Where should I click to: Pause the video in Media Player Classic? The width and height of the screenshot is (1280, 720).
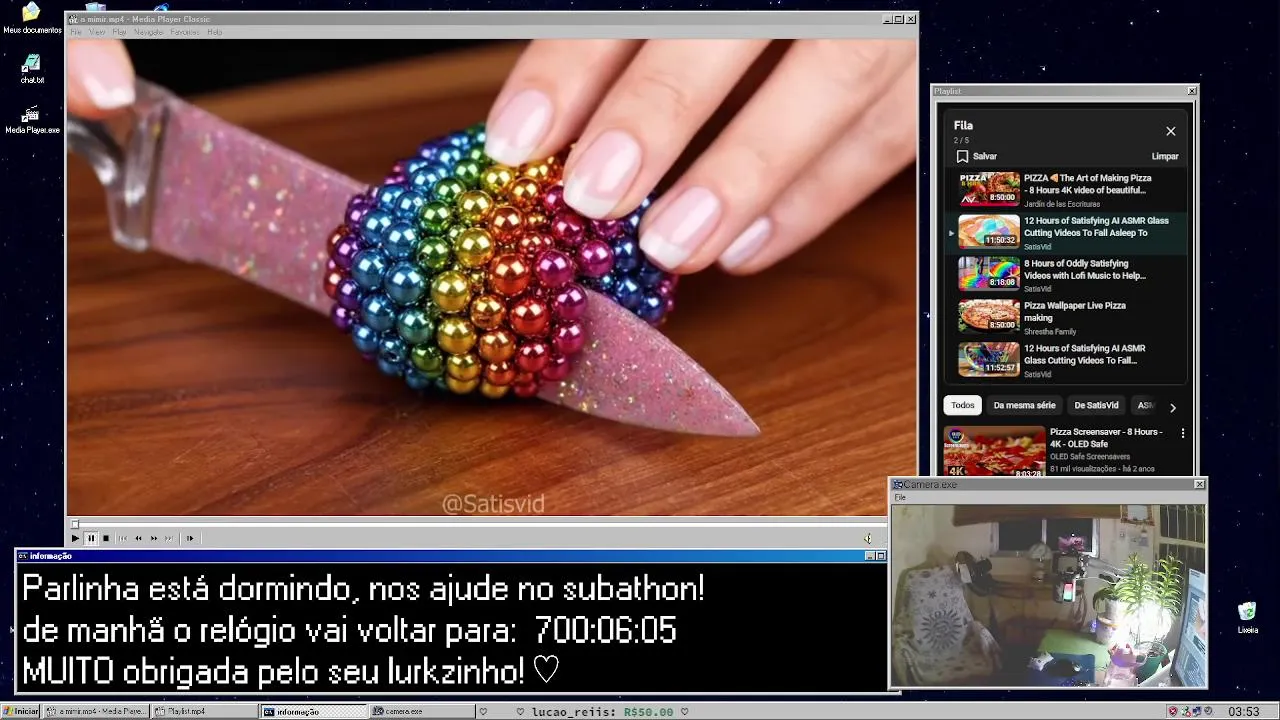pyautogui.click(x=91, y=538)
